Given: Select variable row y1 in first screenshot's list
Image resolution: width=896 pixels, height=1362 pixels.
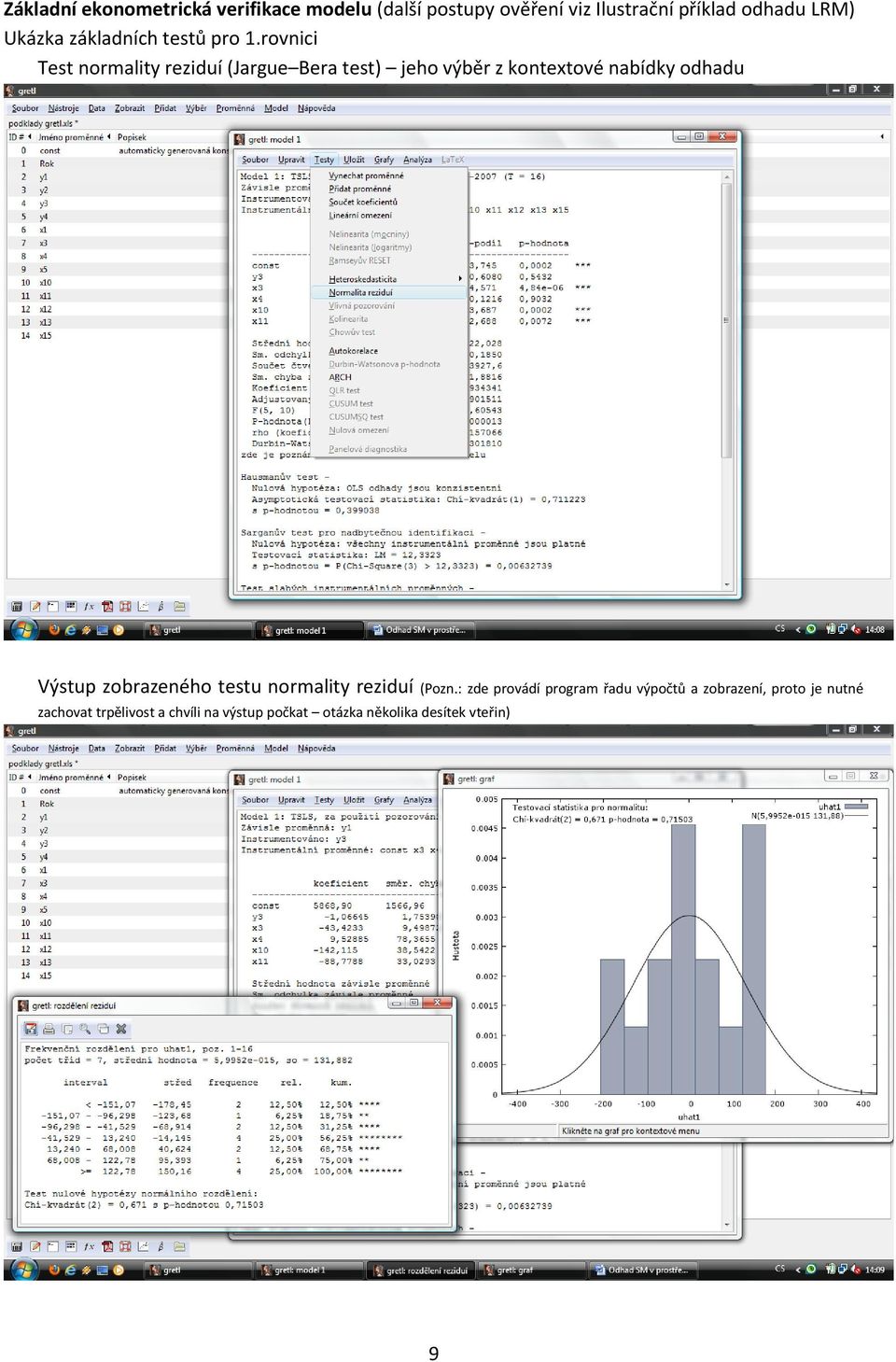Looking at the screenshot, I should click(117, 176).
